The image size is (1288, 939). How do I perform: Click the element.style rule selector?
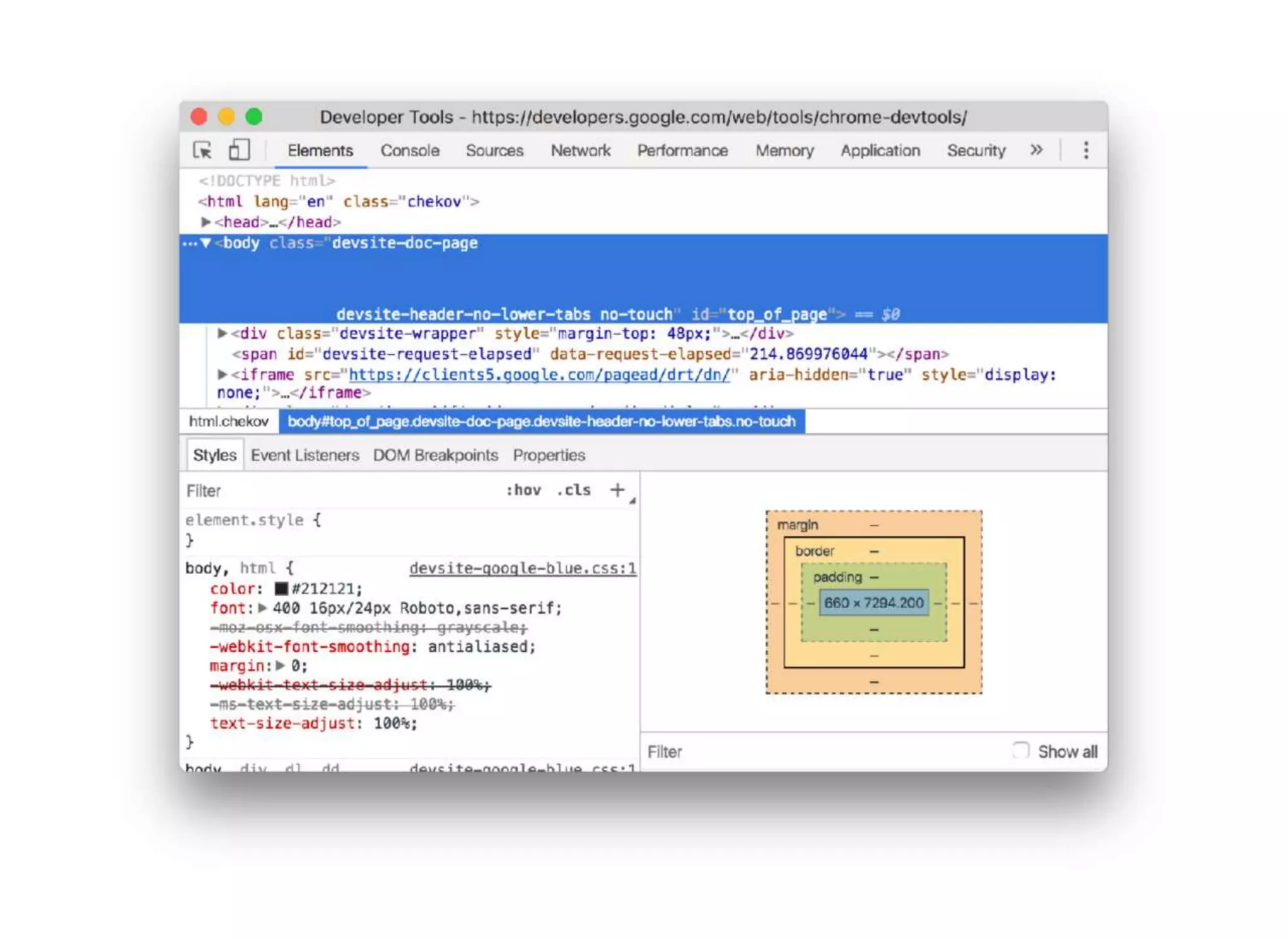tap(244, 520)
